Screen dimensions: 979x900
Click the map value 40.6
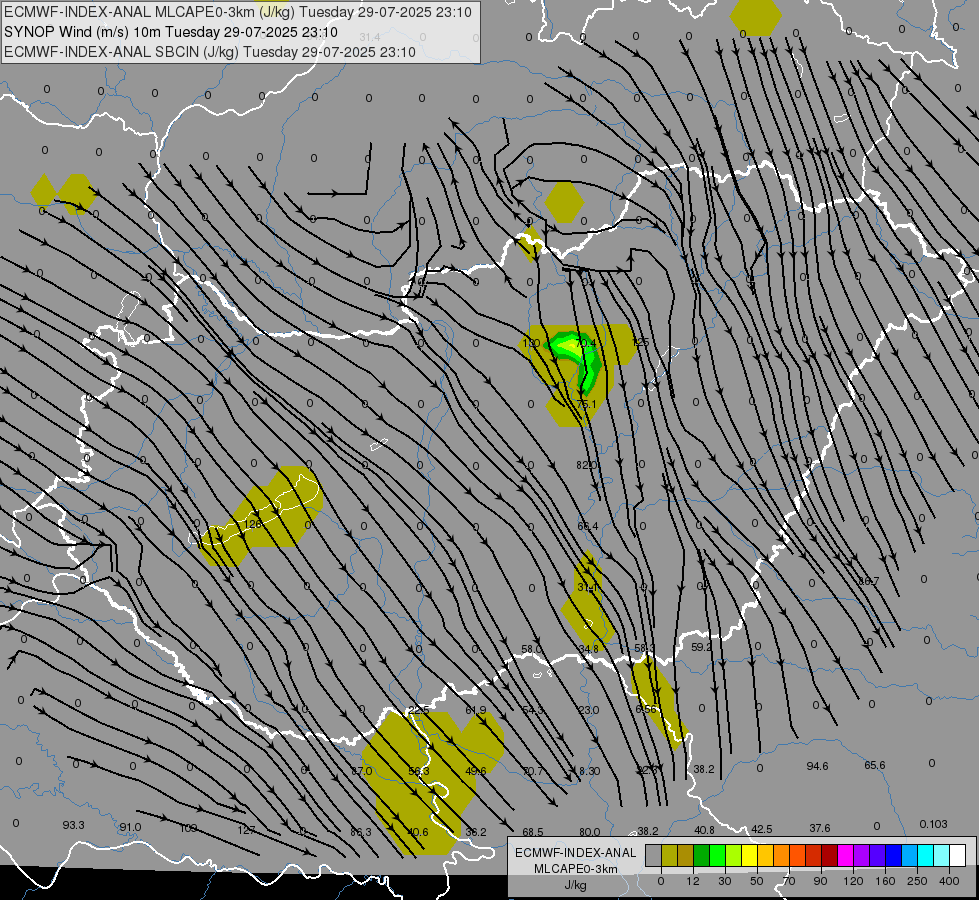(418, 832)
